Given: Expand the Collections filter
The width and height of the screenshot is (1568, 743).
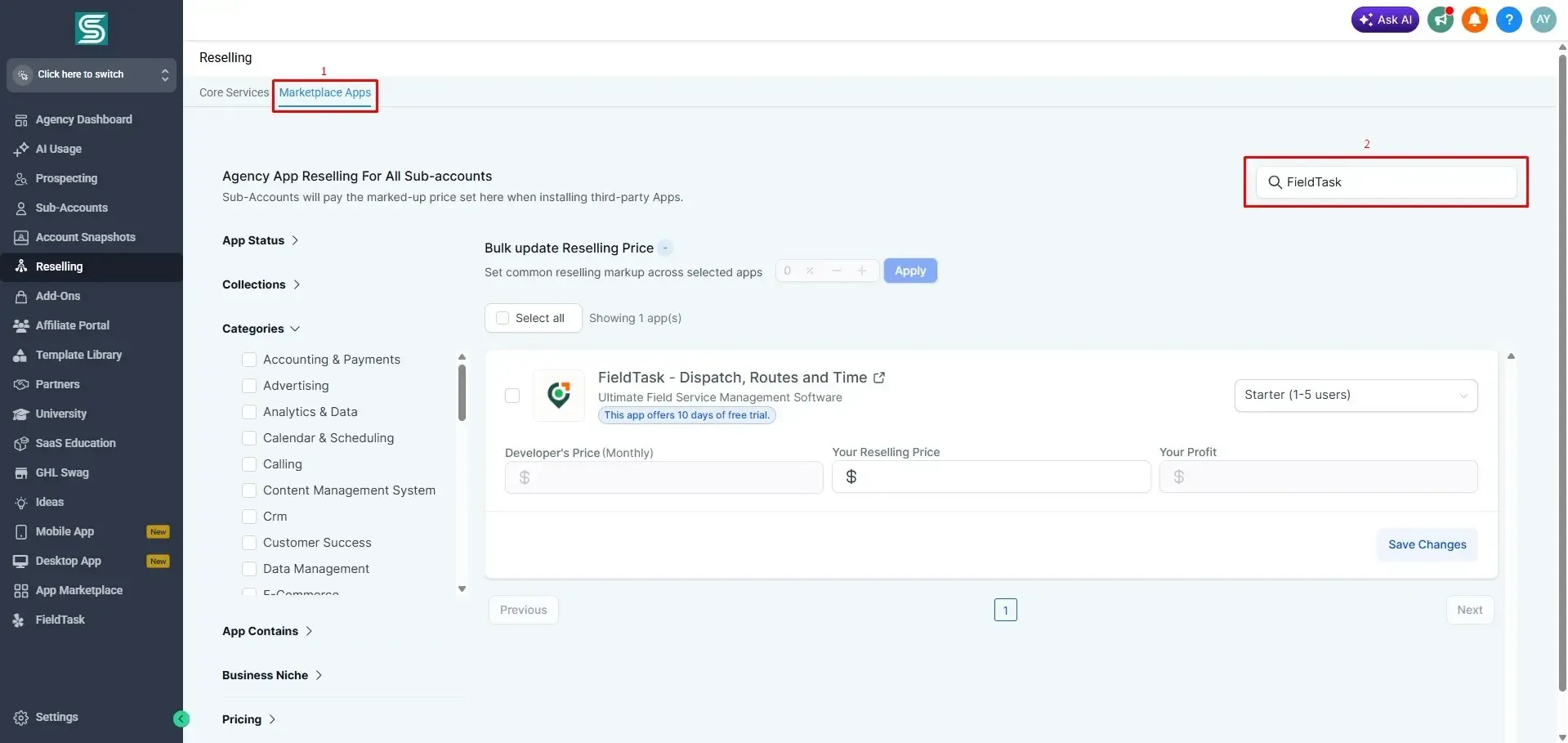Looking at the screenshot, I should point(261,284).
